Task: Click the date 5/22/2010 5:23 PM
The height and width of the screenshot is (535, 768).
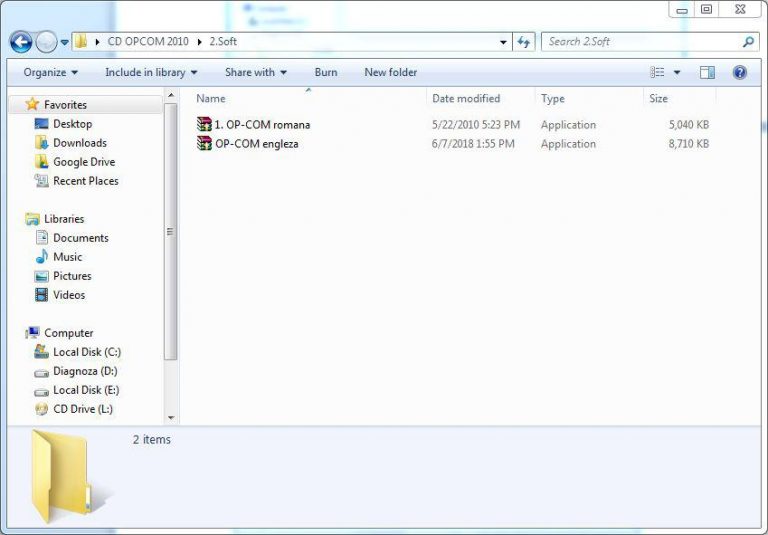Action: click(476, 125)
